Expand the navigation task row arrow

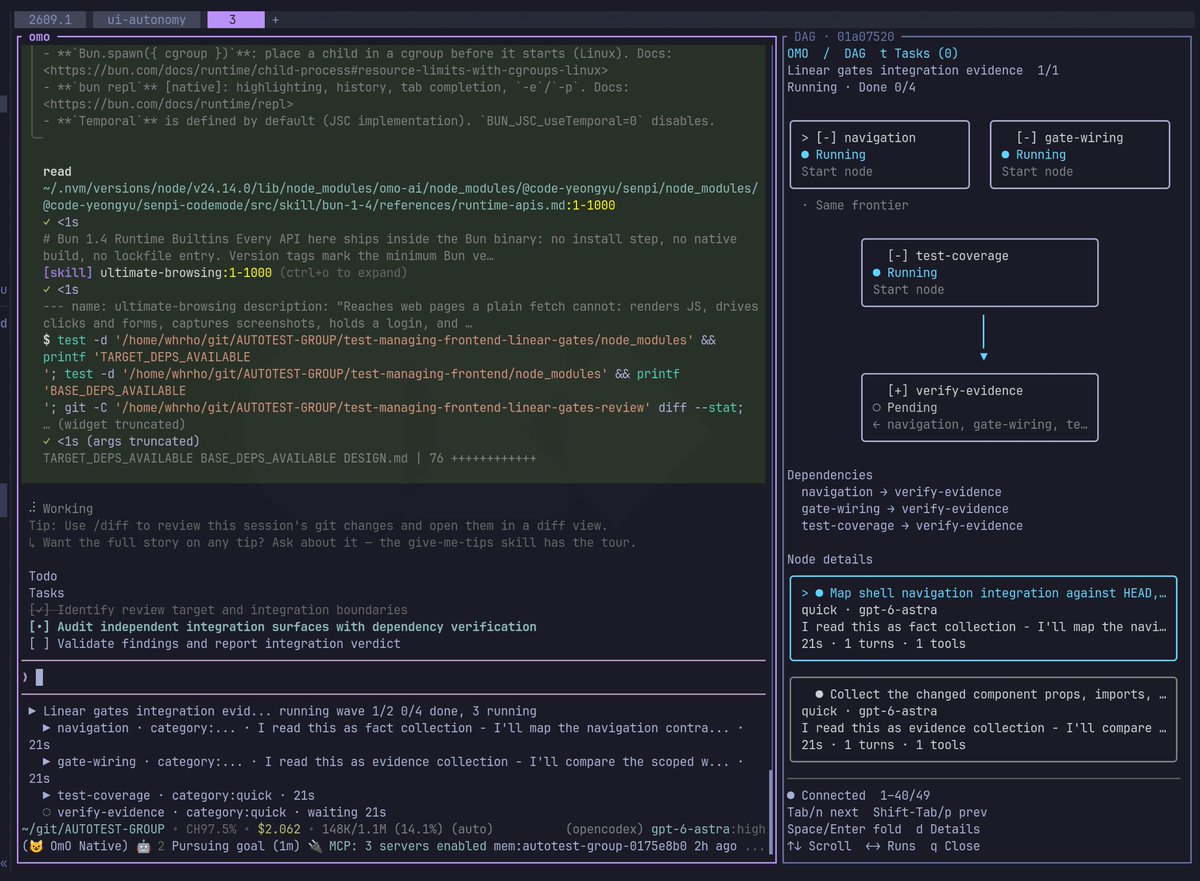[48, 728]
